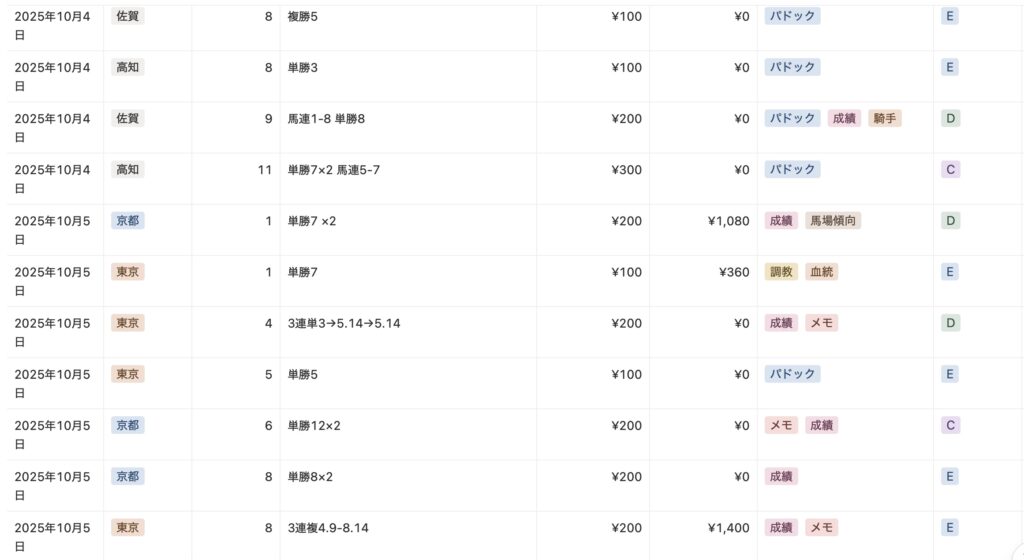Click the 単勝3 bet cell
This screenshot has width=1024, height=560.
303,68
